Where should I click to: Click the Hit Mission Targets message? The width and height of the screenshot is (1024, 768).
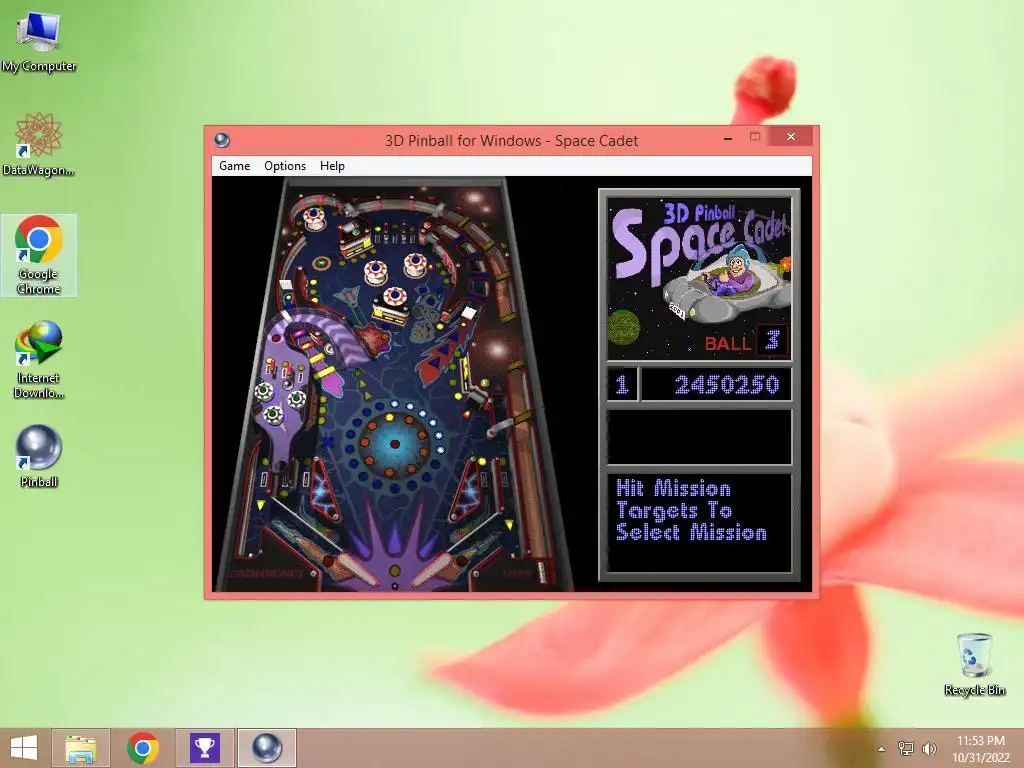click(x=691, y=511)
